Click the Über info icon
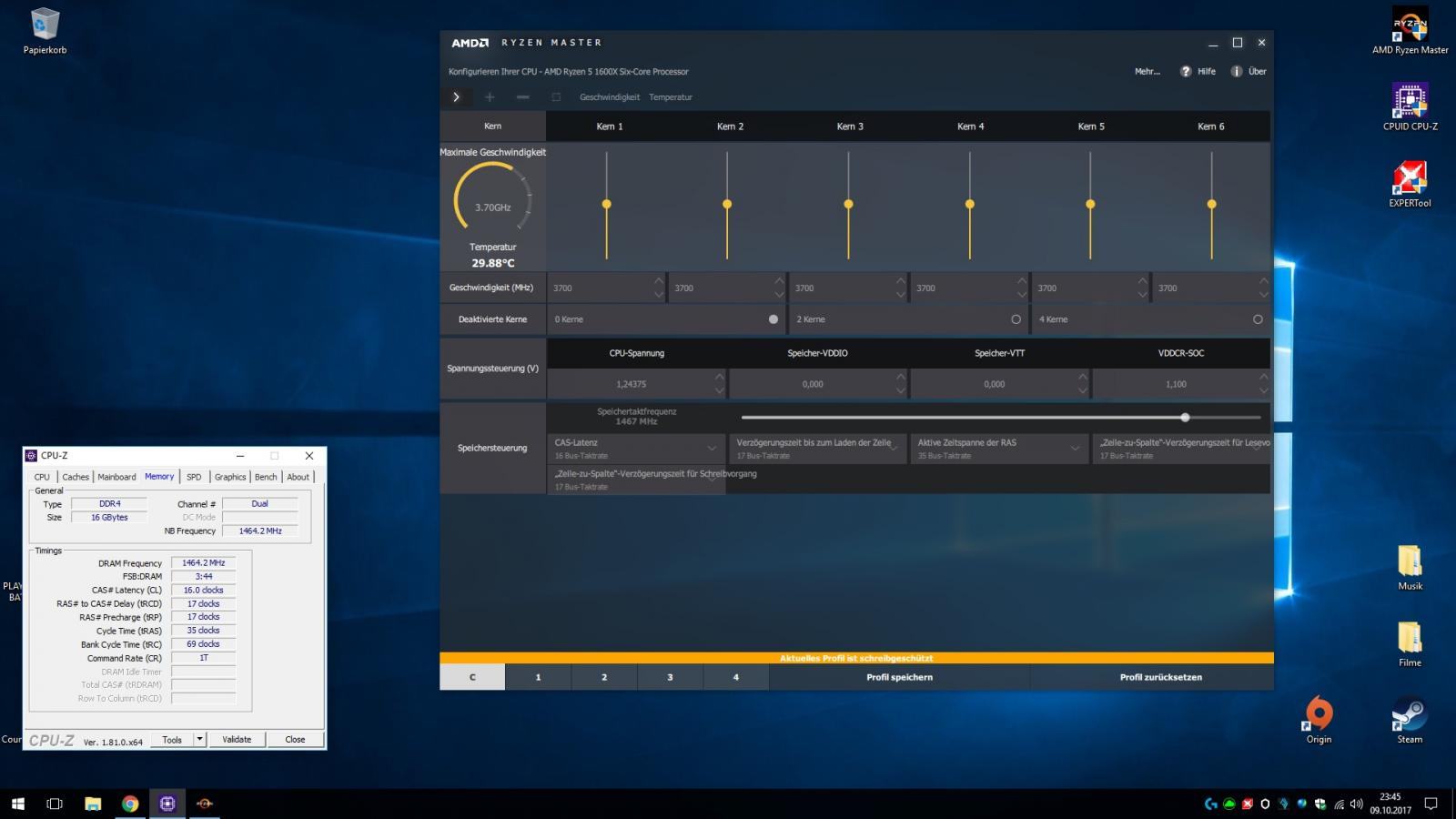 coord(1237,71)
